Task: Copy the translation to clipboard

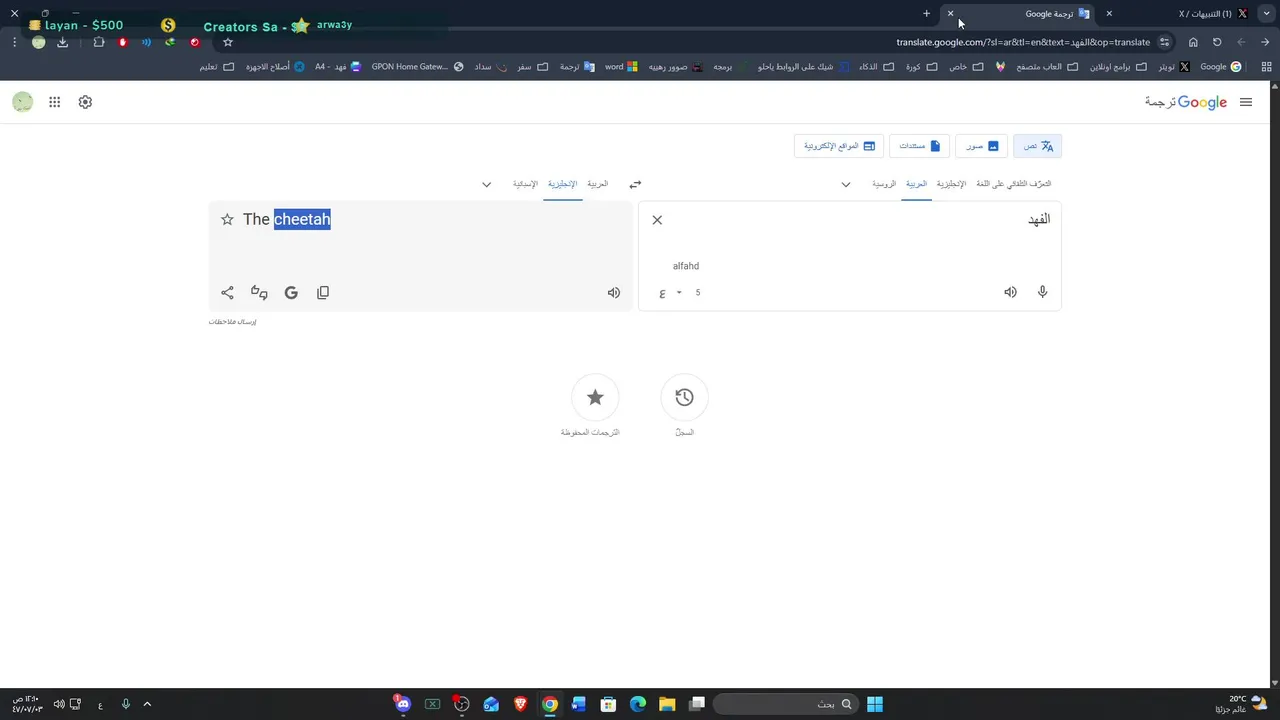Action: pos(323,292)
